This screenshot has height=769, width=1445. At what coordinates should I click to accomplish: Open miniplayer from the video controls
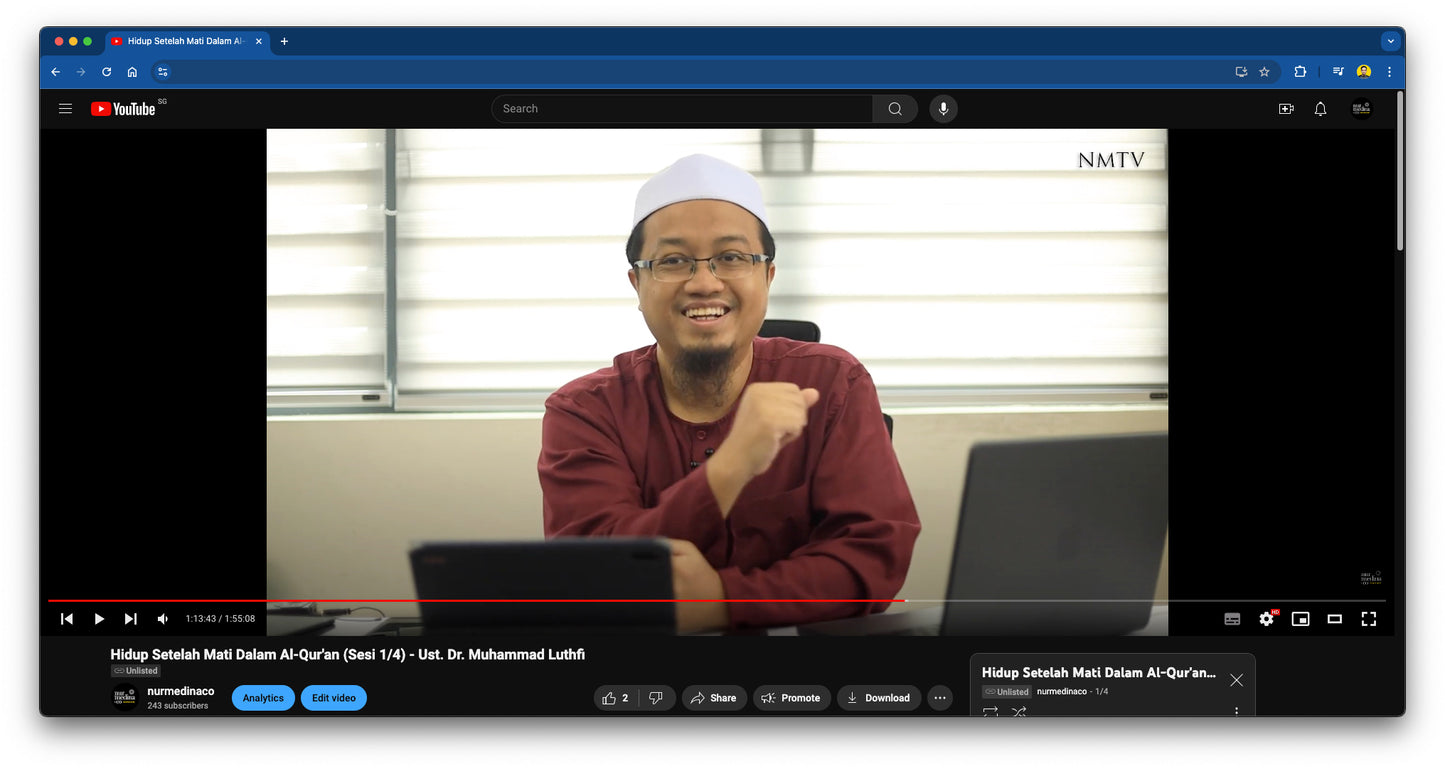[x=1300, y=619]
